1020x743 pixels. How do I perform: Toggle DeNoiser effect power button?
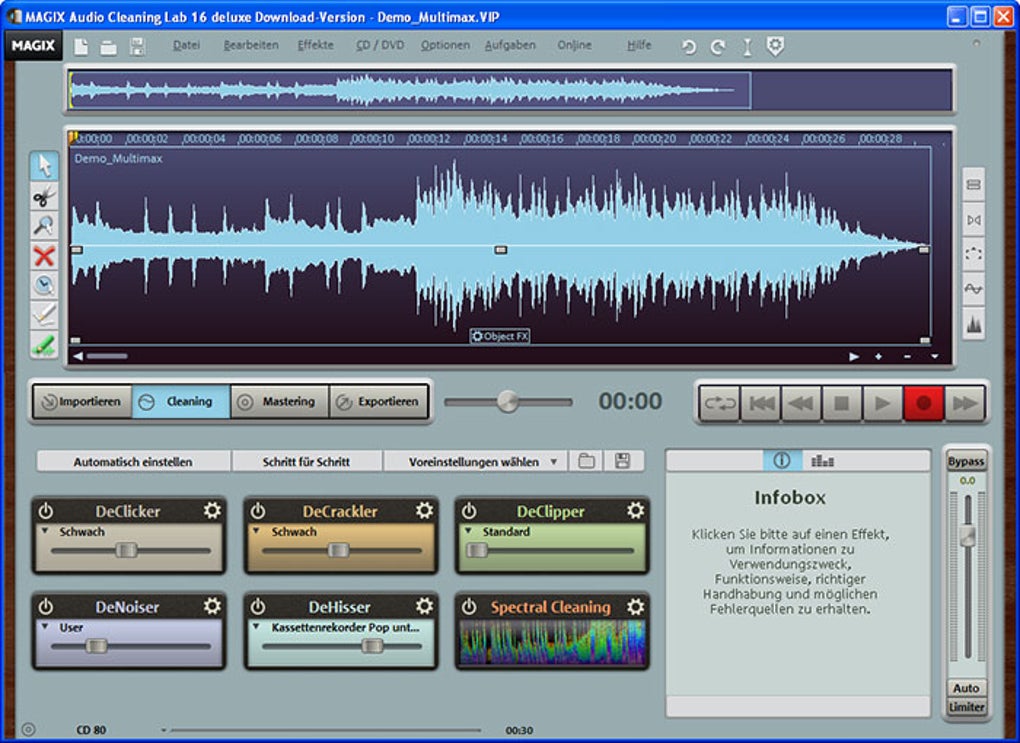coord(46,607)
